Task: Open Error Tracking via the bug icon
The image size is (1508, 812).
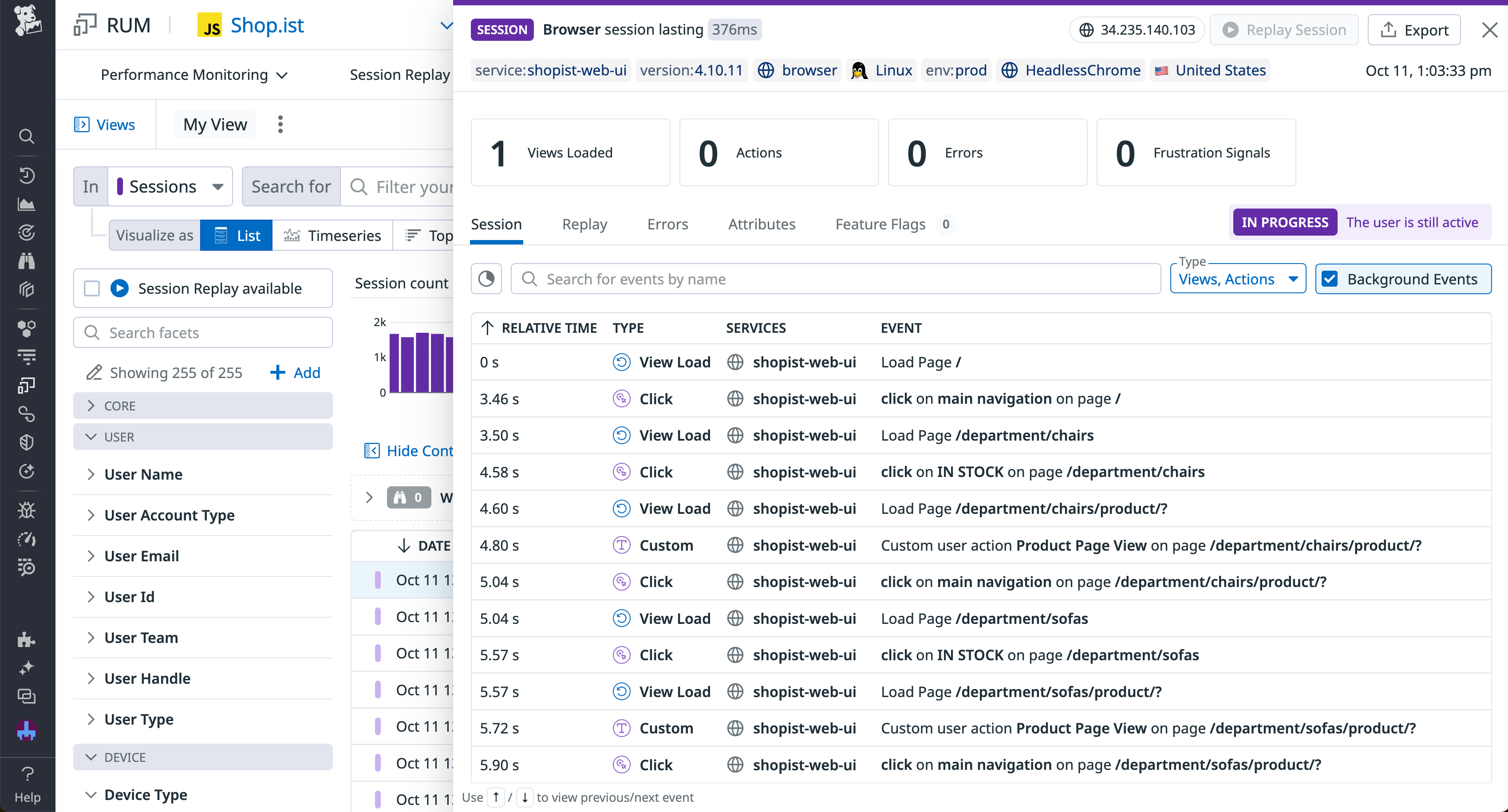Action: click(x=27, y=510)
